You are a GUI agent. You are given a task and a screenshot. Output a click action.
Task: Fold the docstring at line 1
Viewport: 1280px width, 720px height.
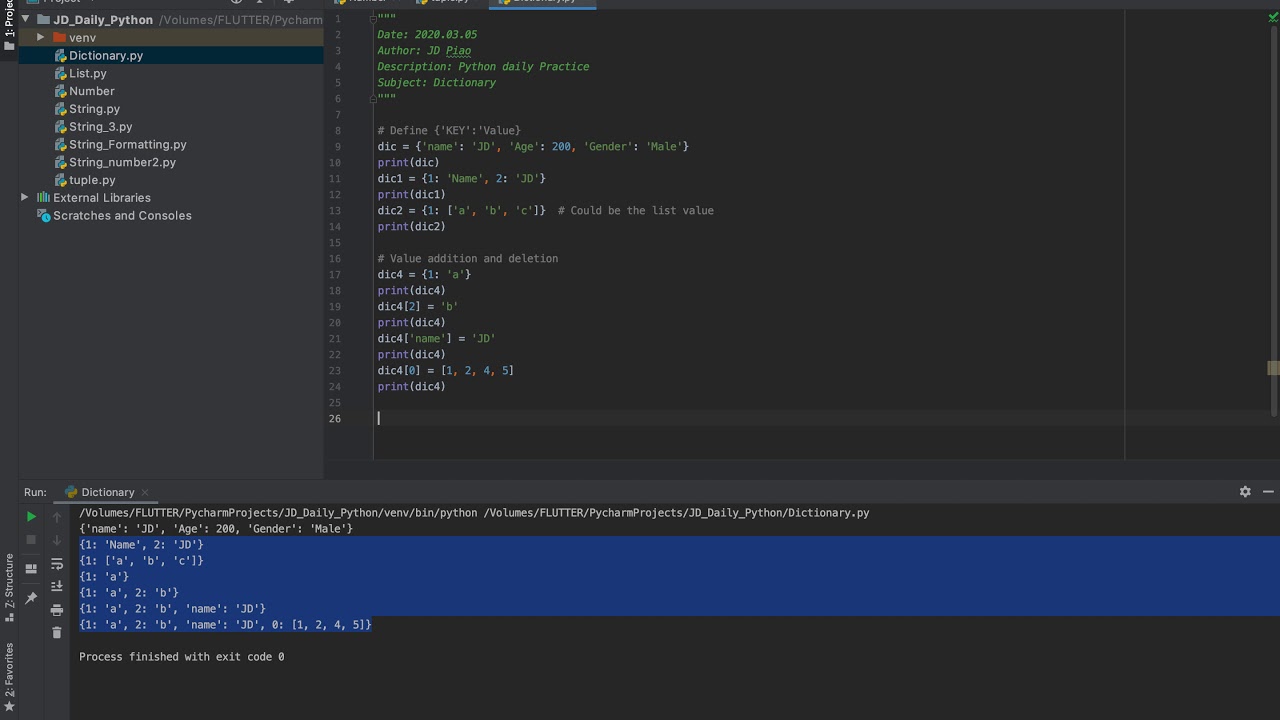373,19
